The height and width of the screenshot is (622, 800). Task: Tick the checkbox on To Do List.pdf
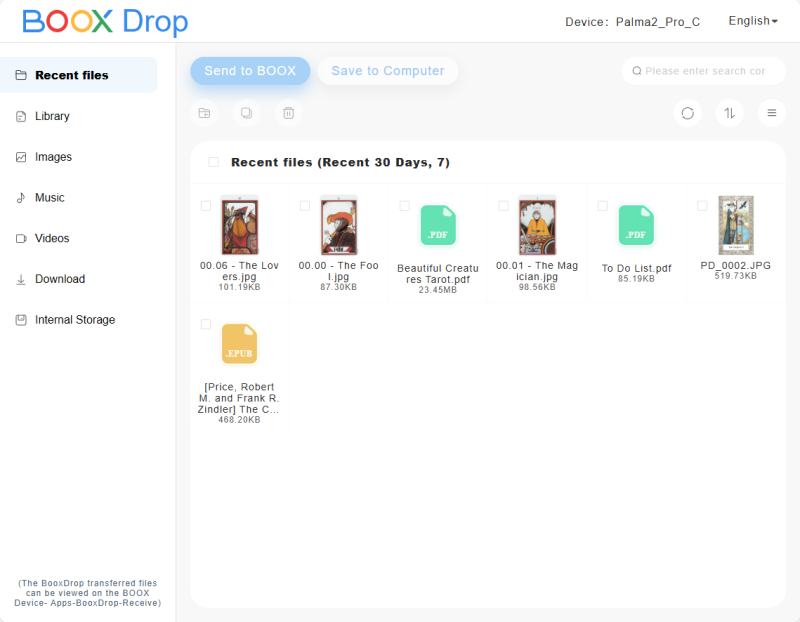tap(603, 206)
